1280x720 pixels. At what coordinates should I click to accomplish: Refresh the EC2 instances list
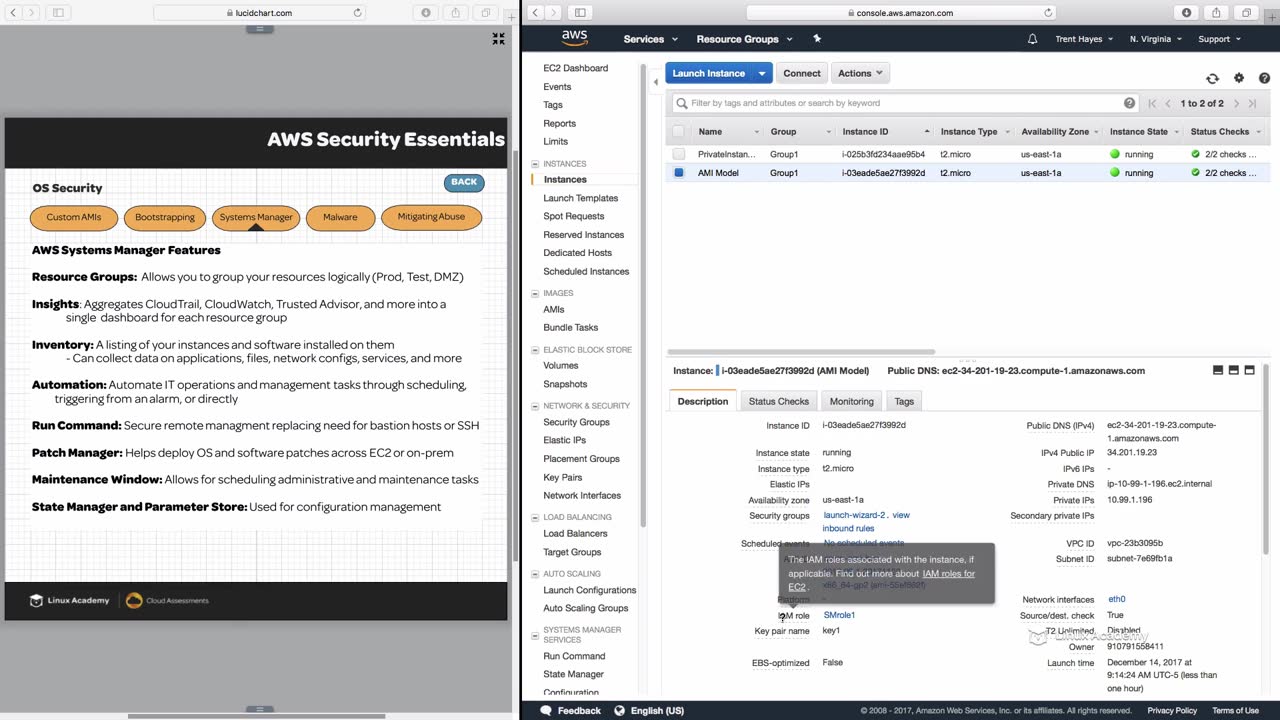(x=1212, y=78)
